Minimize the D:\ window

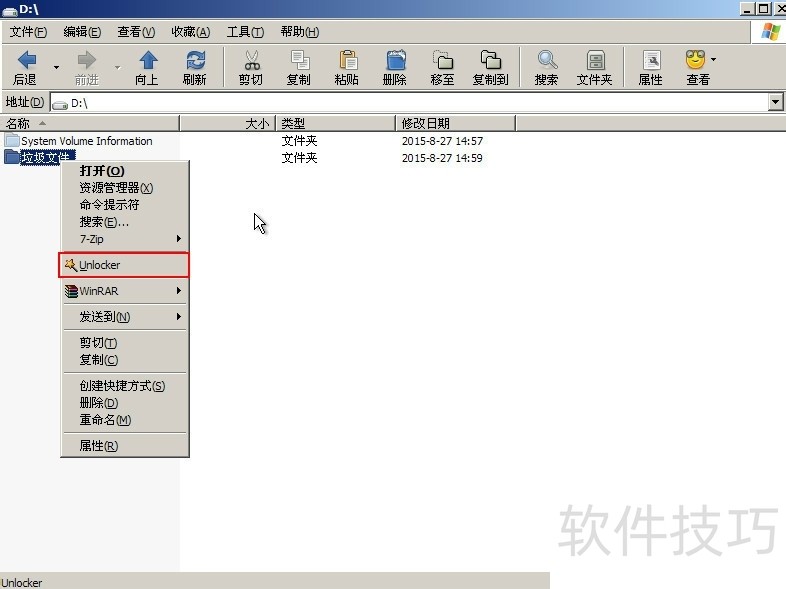pos(747,9)
